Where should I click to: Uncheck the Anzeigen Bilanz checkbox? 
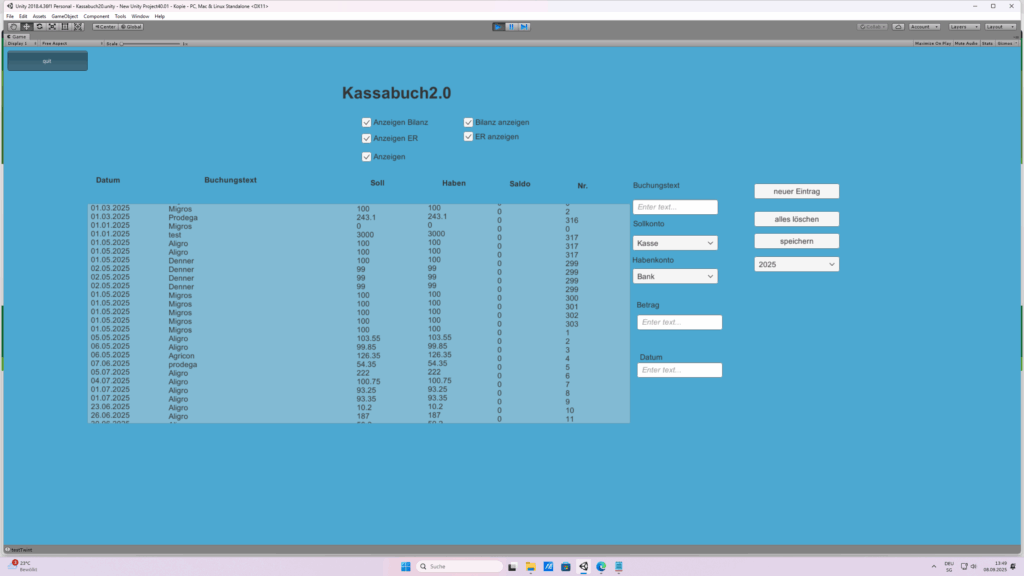(367, 122)
